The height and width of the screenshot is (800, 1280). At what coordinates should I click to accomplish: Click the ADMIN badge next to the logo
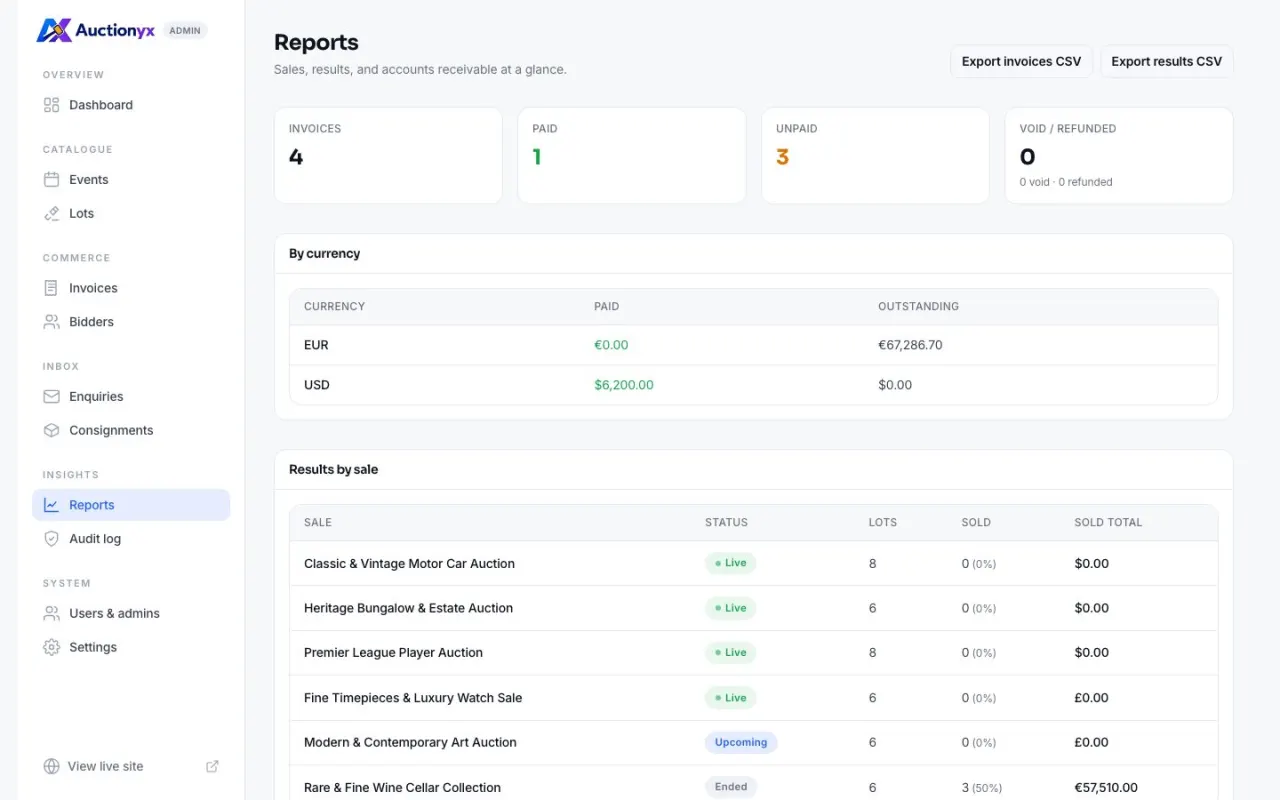185,31
